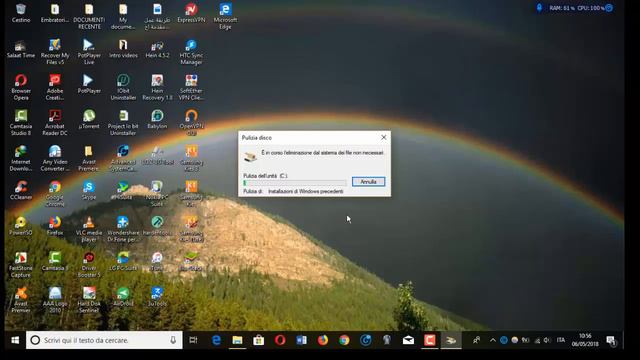Screen dimensions: 640x360
Task: Select the 3uTools desktop shortcut
Action: point(157,297)
